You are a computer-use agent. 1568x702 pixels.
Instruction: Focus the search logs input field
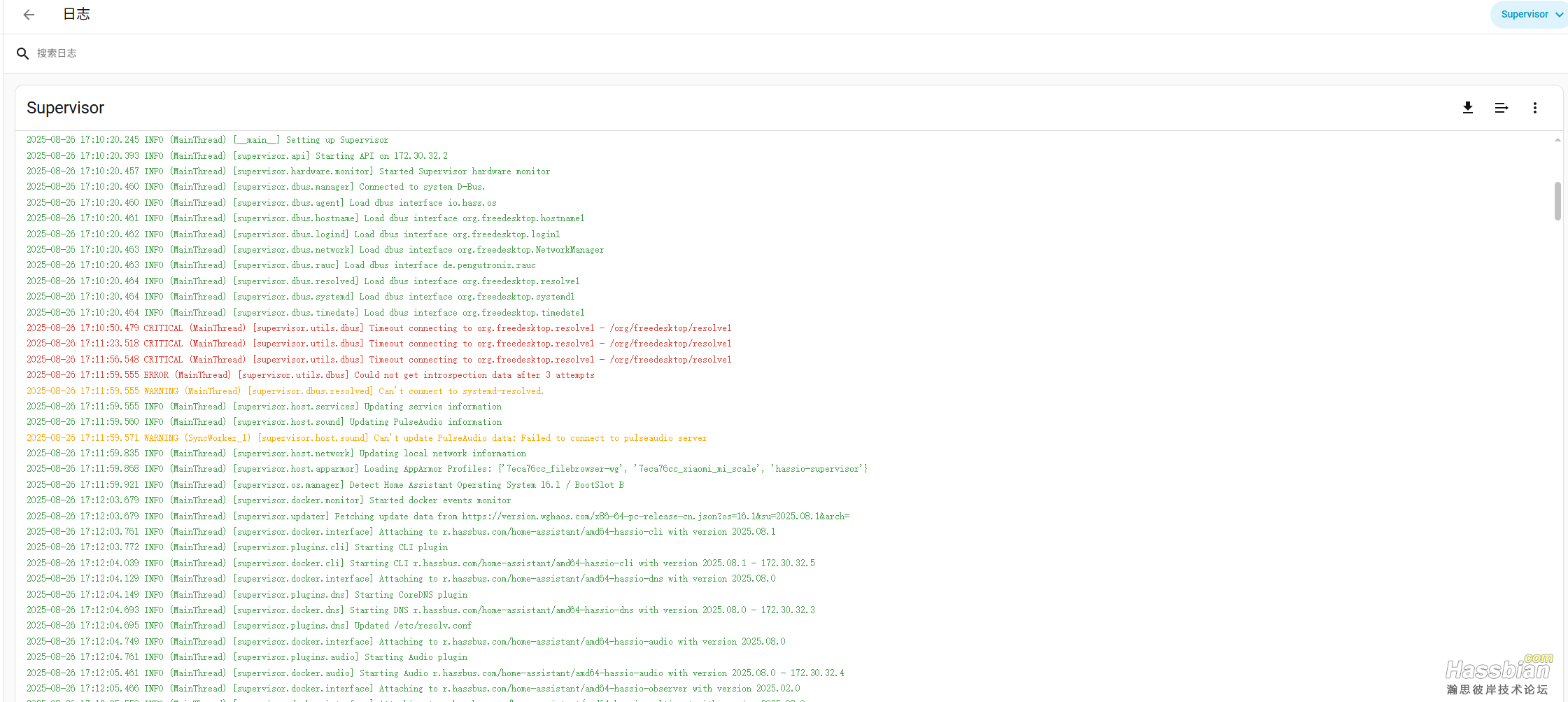[784, 53]
